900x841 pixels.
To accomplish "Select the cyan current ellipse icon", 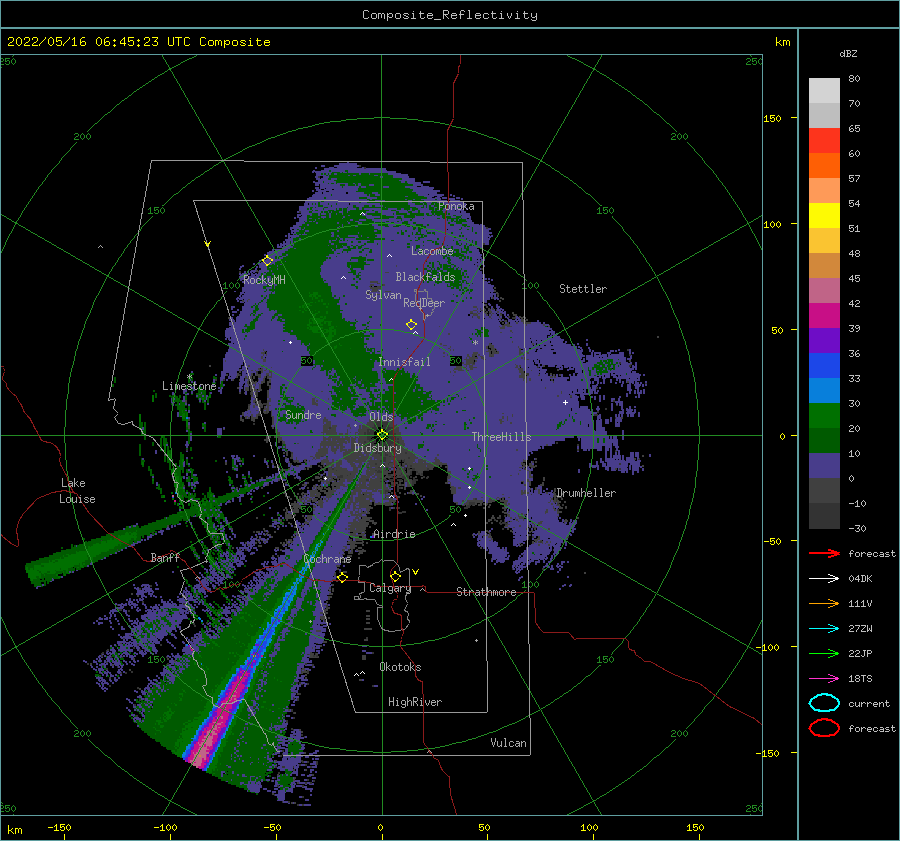I will click(824, 703).
